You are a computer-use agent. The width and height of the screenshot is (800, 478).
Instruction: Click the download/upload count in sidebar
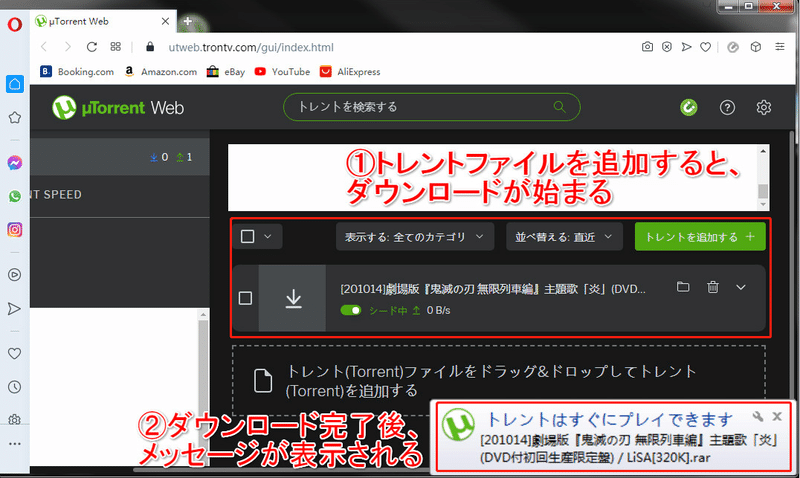click(x=171, y=157)
